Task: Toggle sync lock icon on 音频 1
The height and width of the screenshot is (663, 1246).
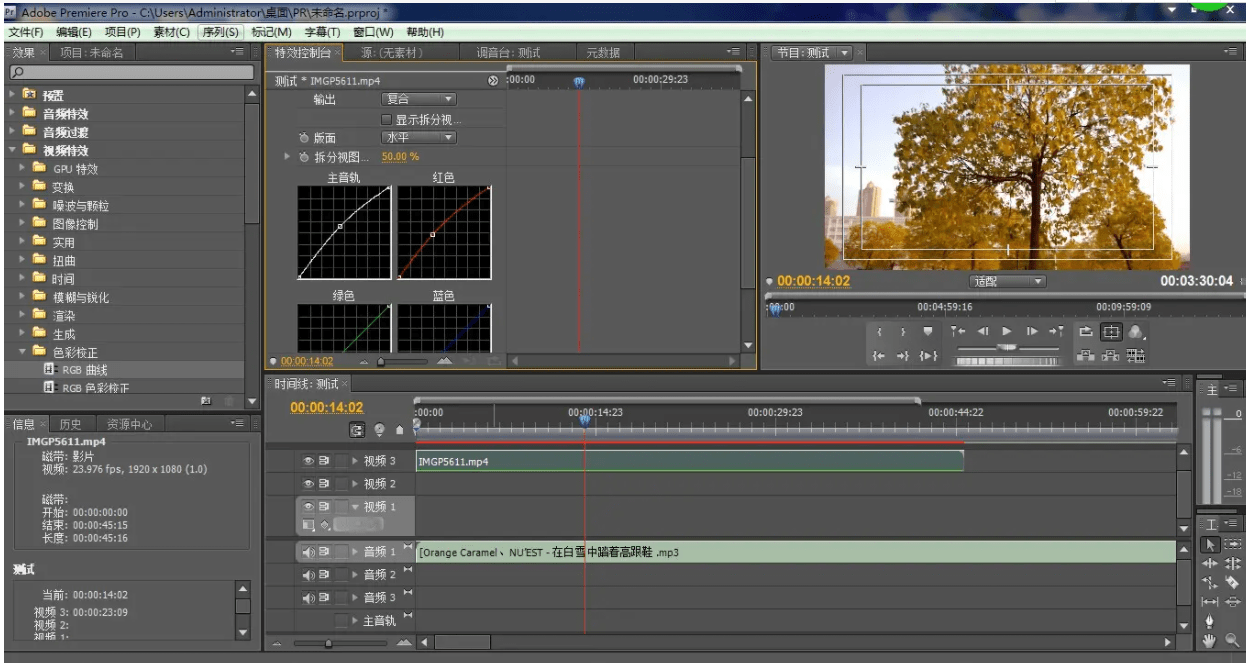Action: coord(324,552)
